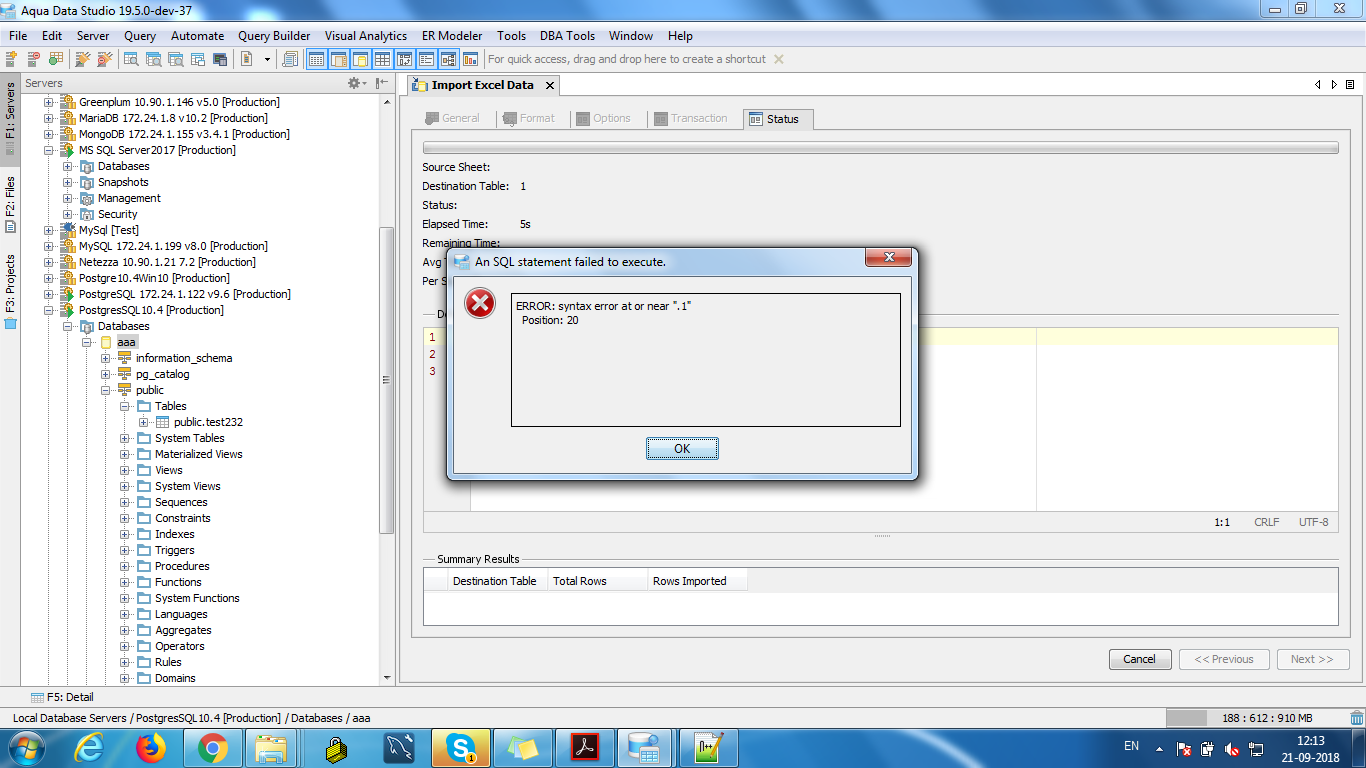
Task: Click the UTF-8 encoding indicator
Action: 1313,522
